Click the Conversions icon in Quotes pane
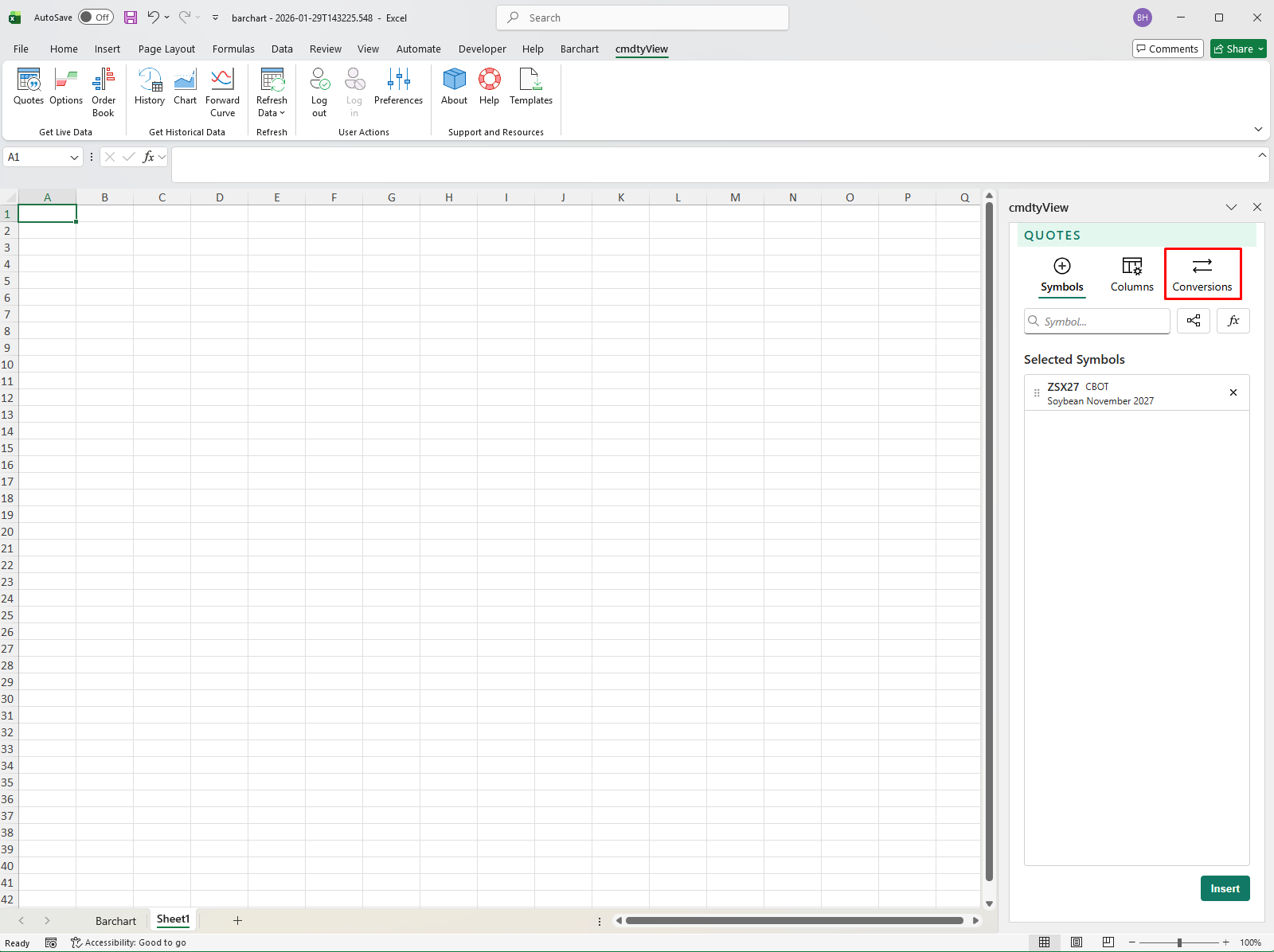Viewport: 1274px width, 952px height. pyautogui.click(x=1202, y=274)
